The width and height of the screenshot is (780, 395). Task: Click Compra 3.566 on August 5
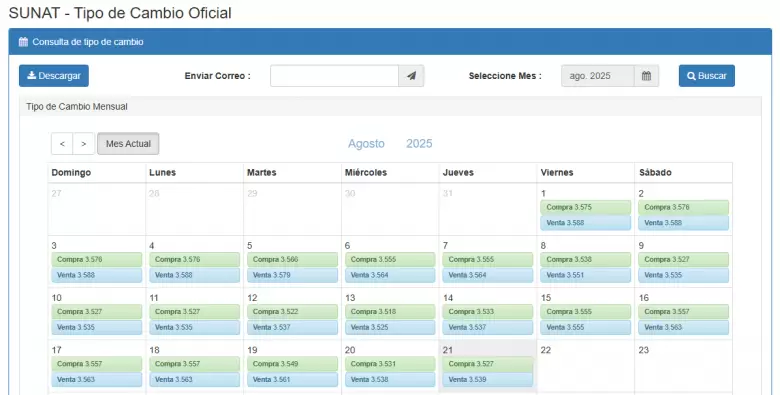[x=292, y=259]
